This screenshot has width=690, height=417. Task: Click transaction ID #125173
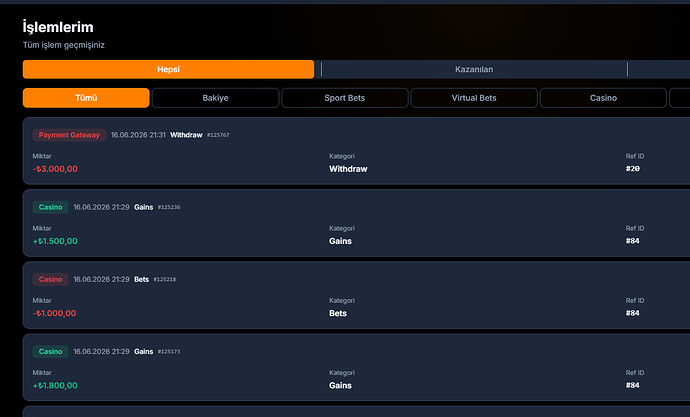coord(169,351)
